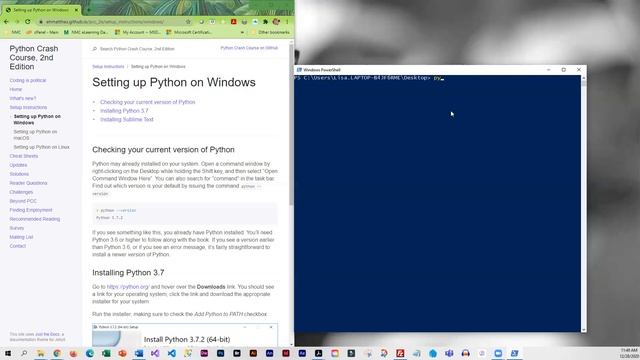Launch purple Visual Studio from the taskbar

[155, 353]
